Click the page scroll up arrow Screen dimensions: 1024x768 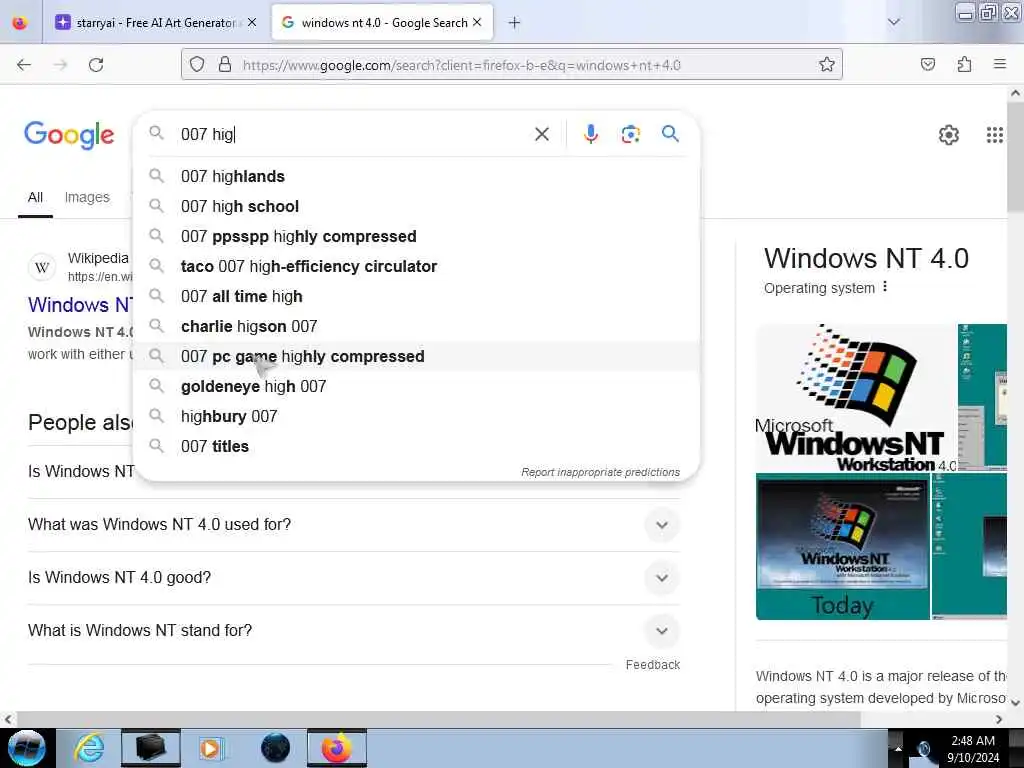(1016, 93)
